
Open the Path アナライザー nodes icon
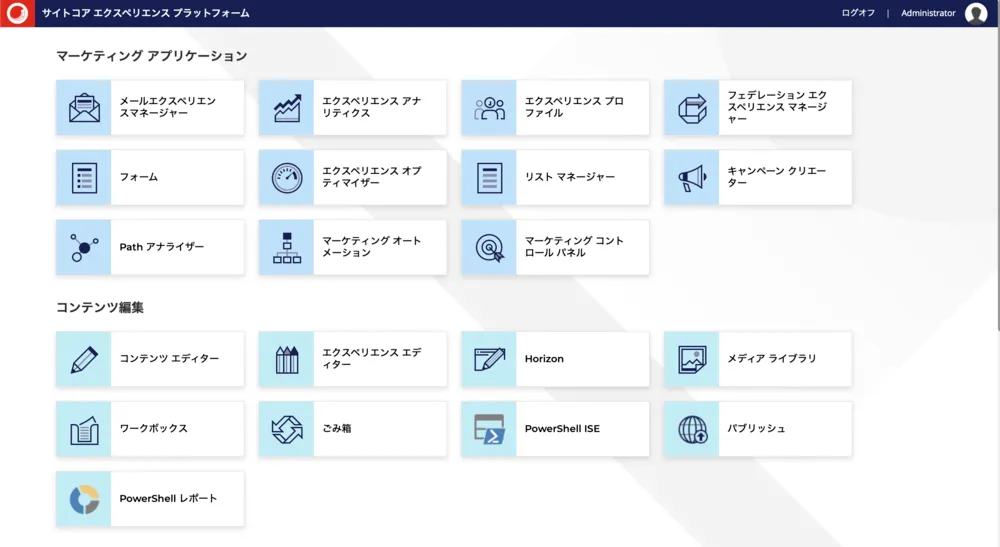pos(84,247)
